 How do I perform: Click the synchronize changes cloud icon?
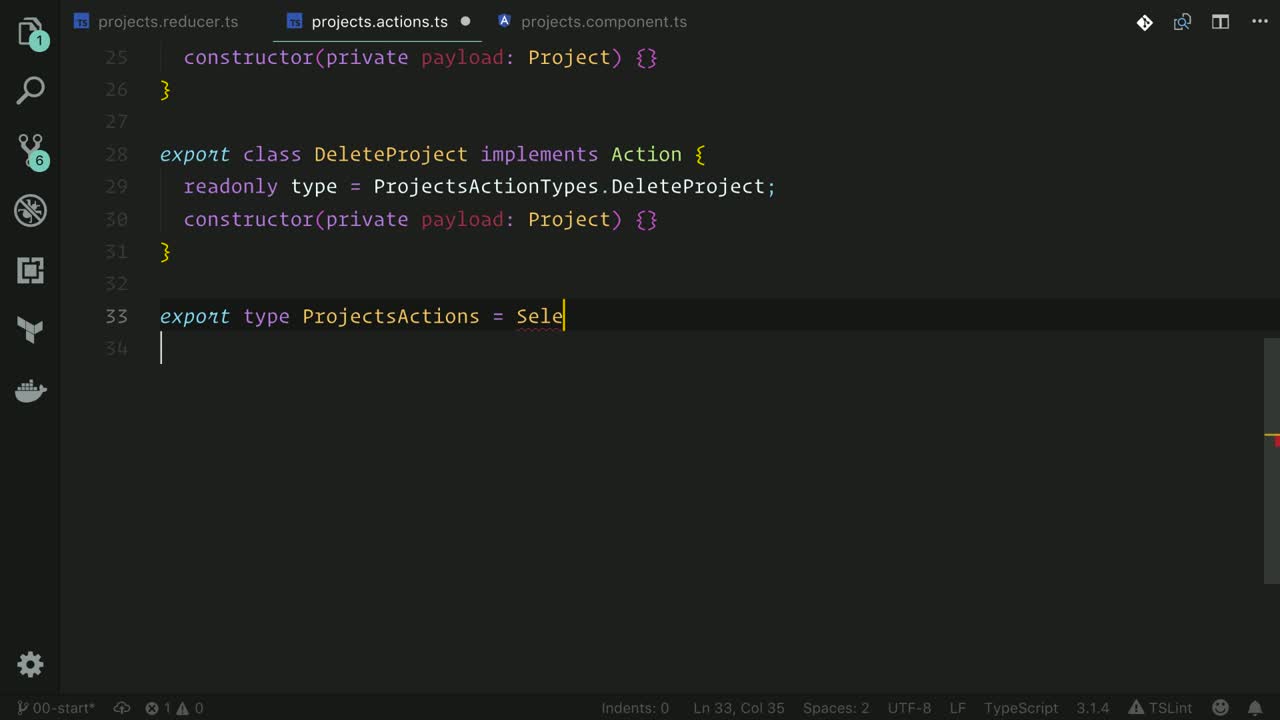[x=122, y=708]
